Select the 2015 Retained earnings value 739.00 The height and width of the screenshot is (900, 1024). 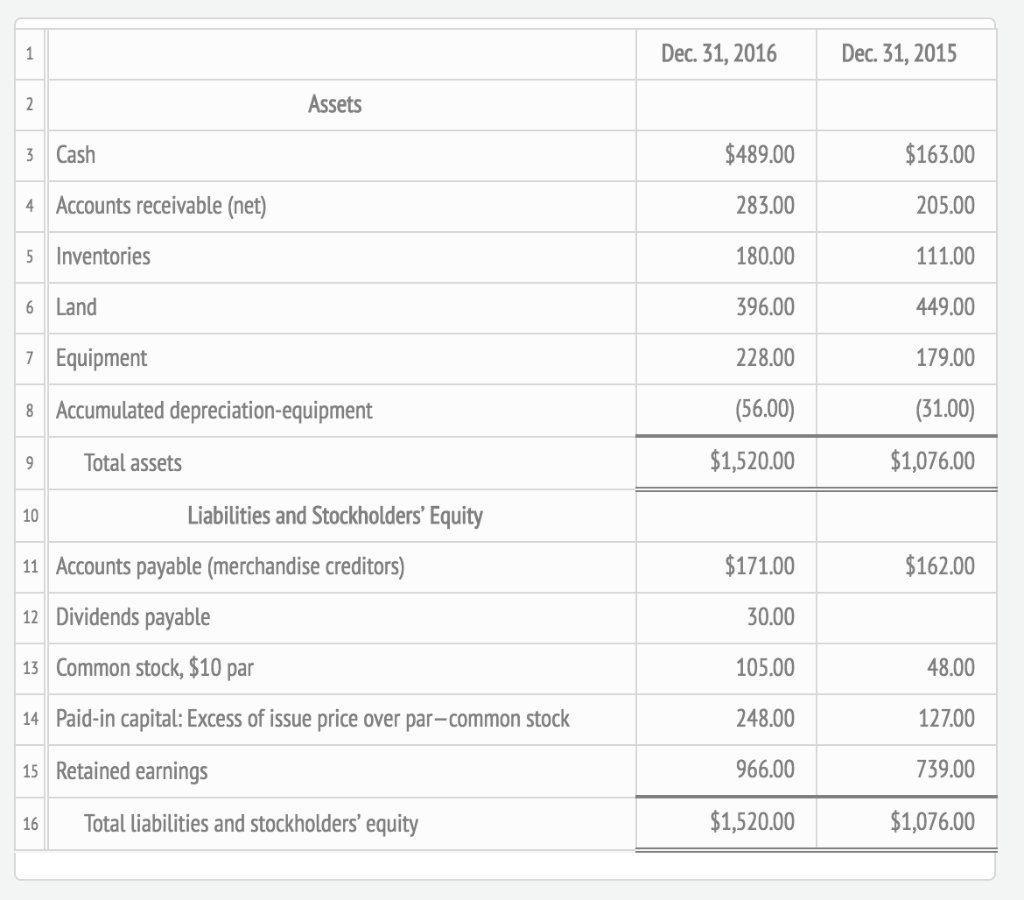click(x=947, y=771)
